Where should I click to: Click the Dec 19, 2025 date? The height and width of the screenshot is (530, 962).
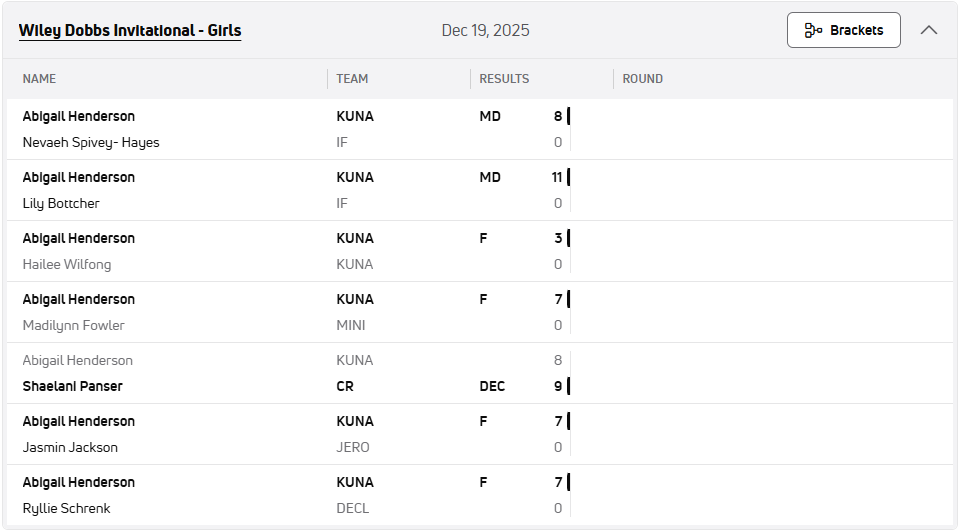click(x=485, y=31)
